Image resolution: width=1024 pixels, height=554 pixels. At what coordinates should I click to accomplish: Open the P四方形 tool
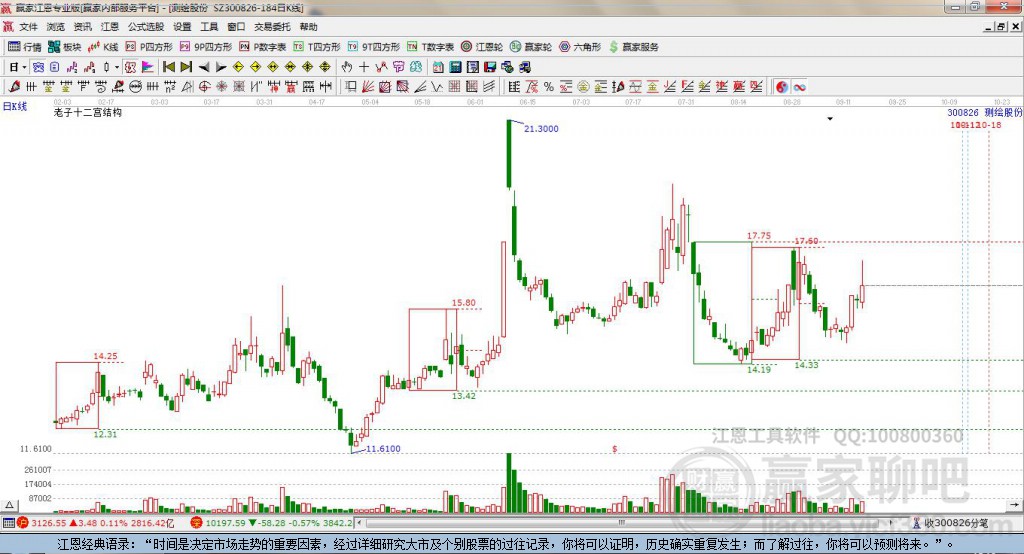point(149,47)
